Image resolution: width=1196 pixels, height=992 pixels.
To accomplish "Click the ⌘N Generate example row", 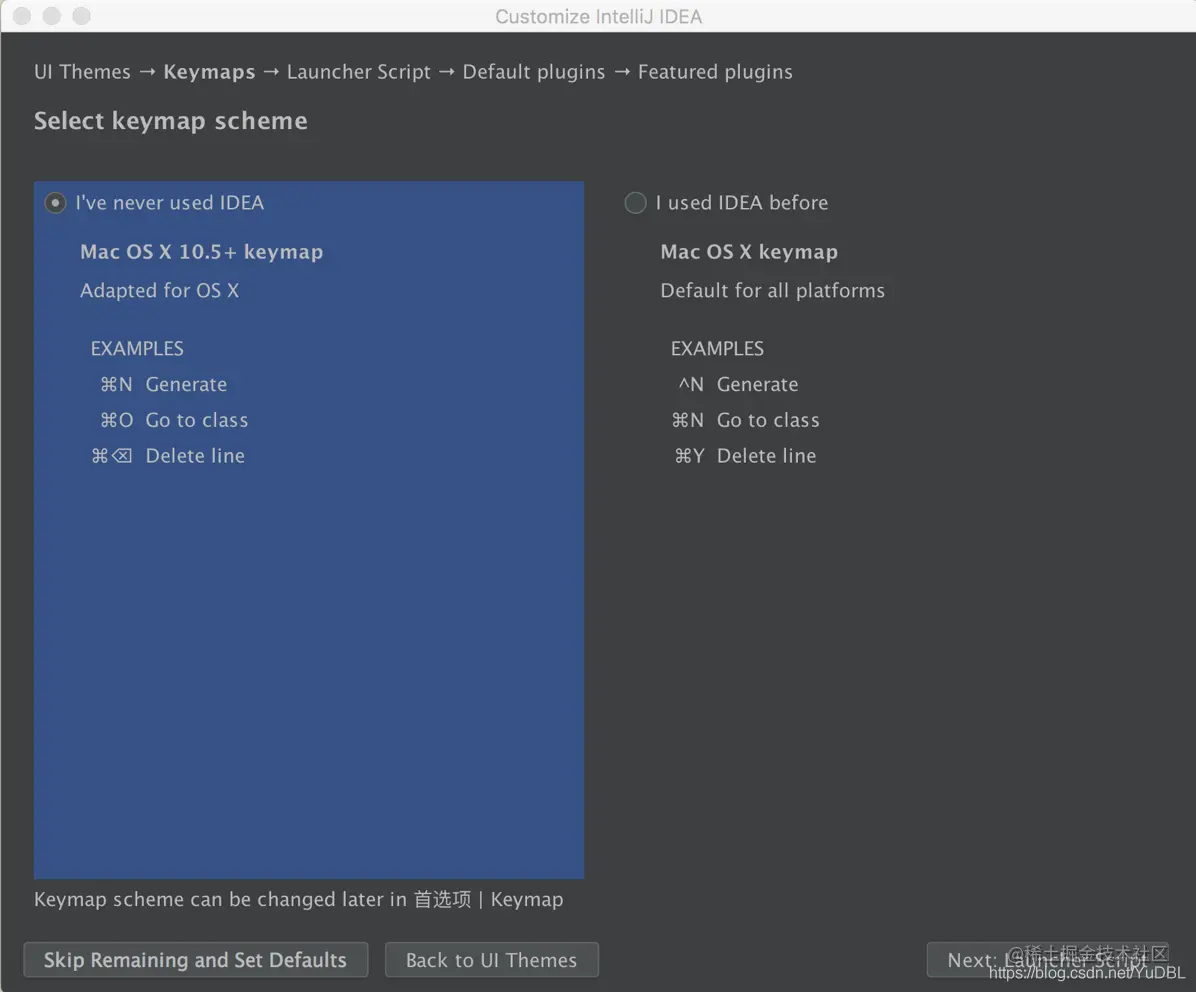I will (163, 384).
